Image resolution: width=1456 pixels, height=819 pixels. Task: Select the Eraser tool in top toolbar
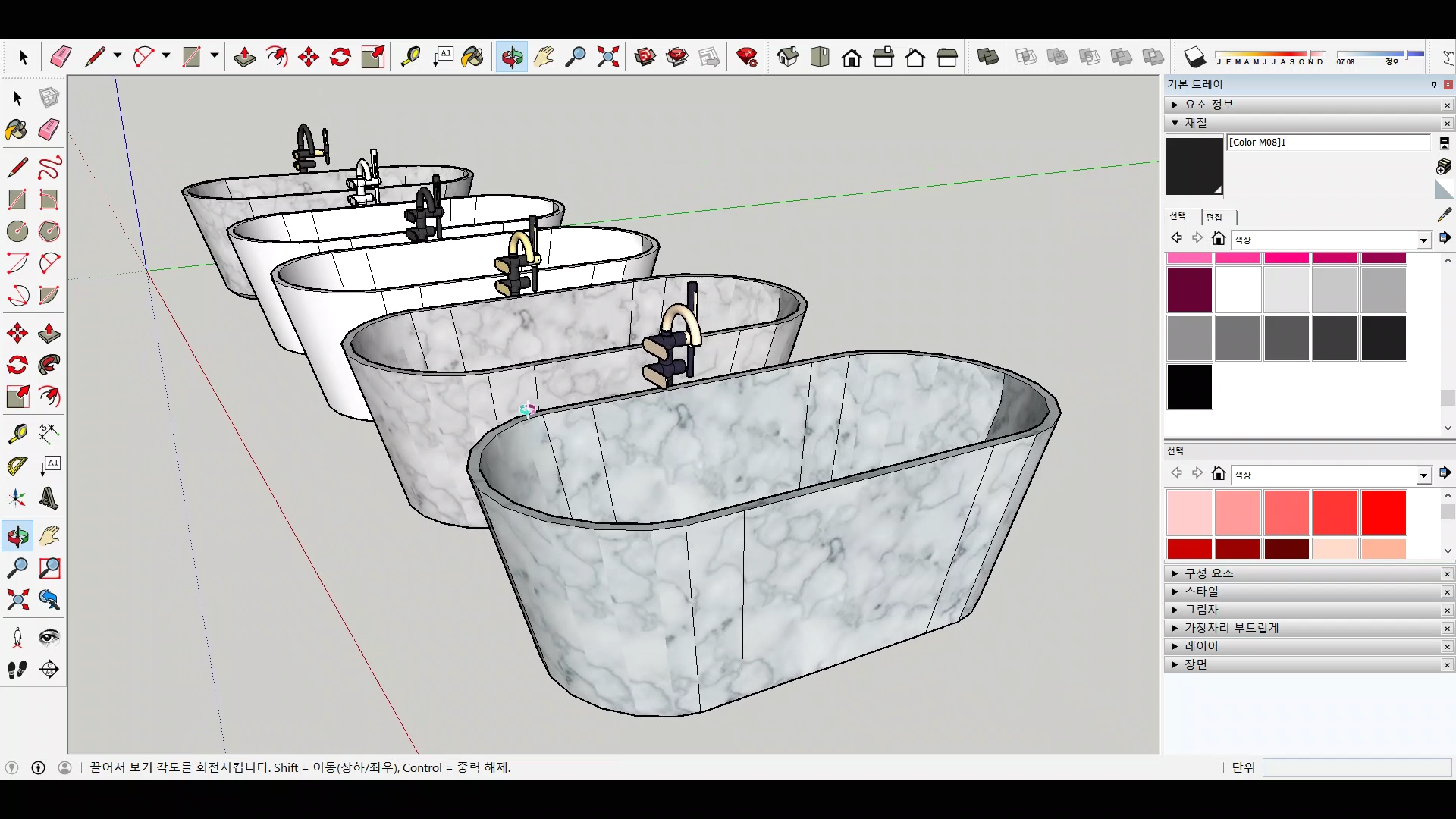point(61,57)
